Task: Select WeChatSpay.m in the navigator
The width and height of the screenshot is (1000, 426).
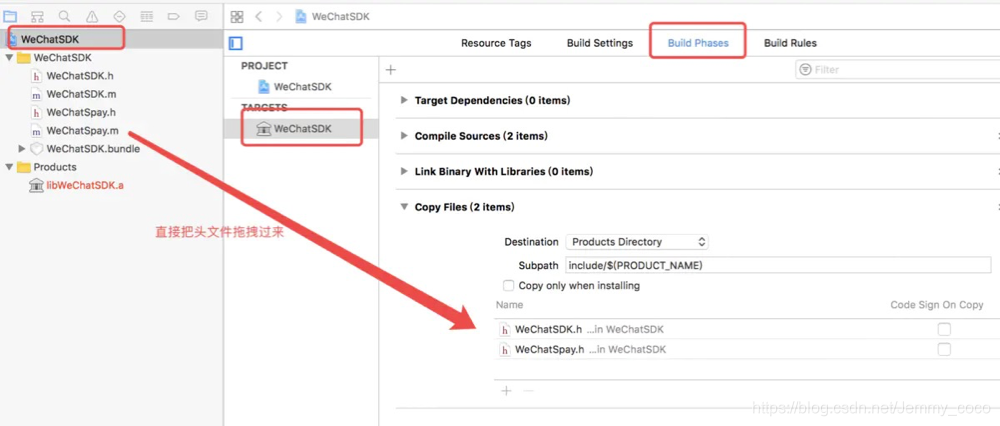Action: tap(82, 131)
